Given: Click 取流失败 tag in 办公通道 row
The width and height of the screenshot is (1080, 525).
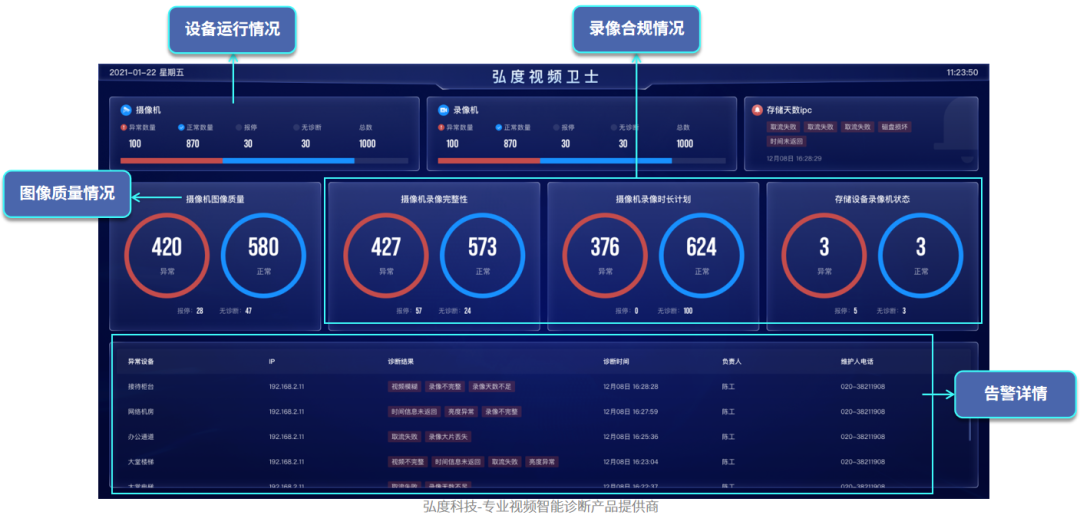Looking at the screenshot, I should tap(404, 437).
